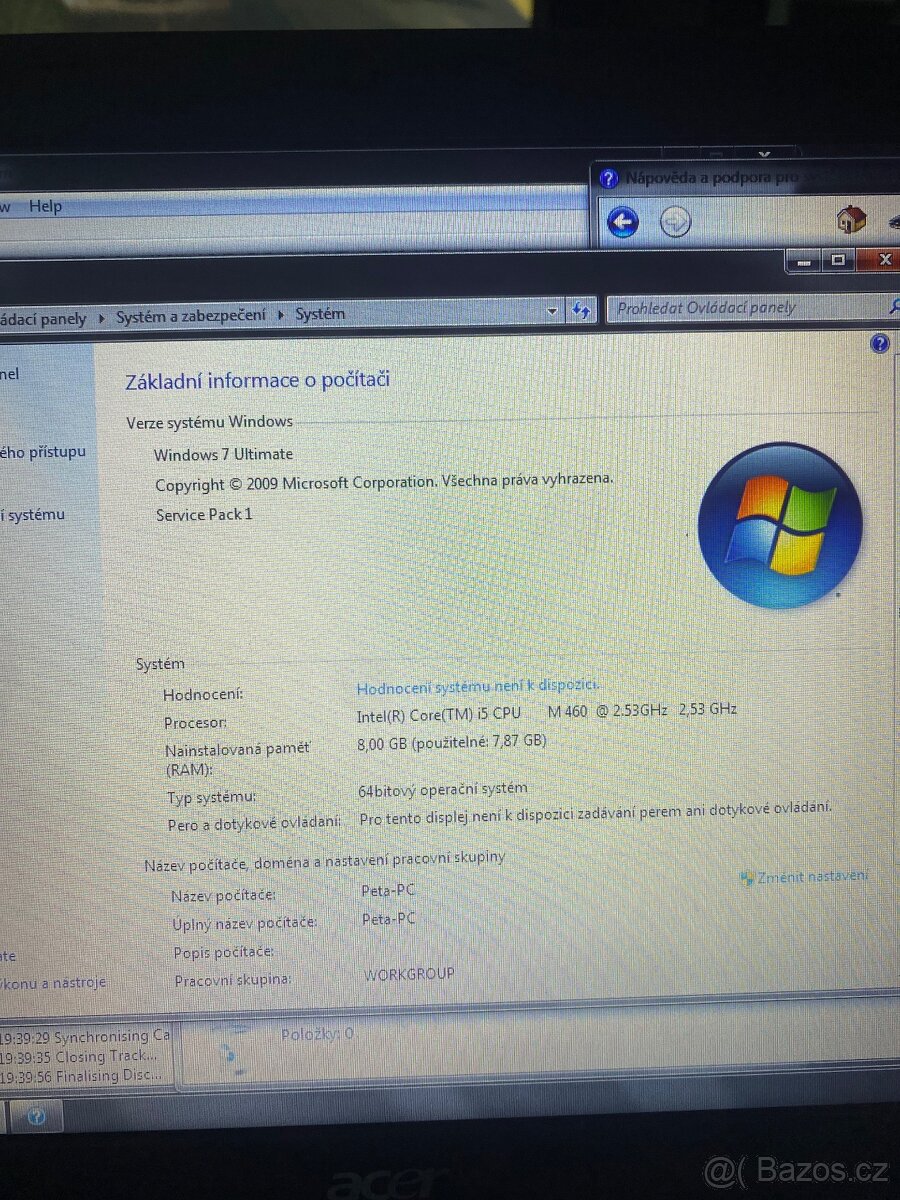900x1200 pixels.
Task: Click the 19:39:29 Synchronising log entry
Action: click(x=86, y=1036)
